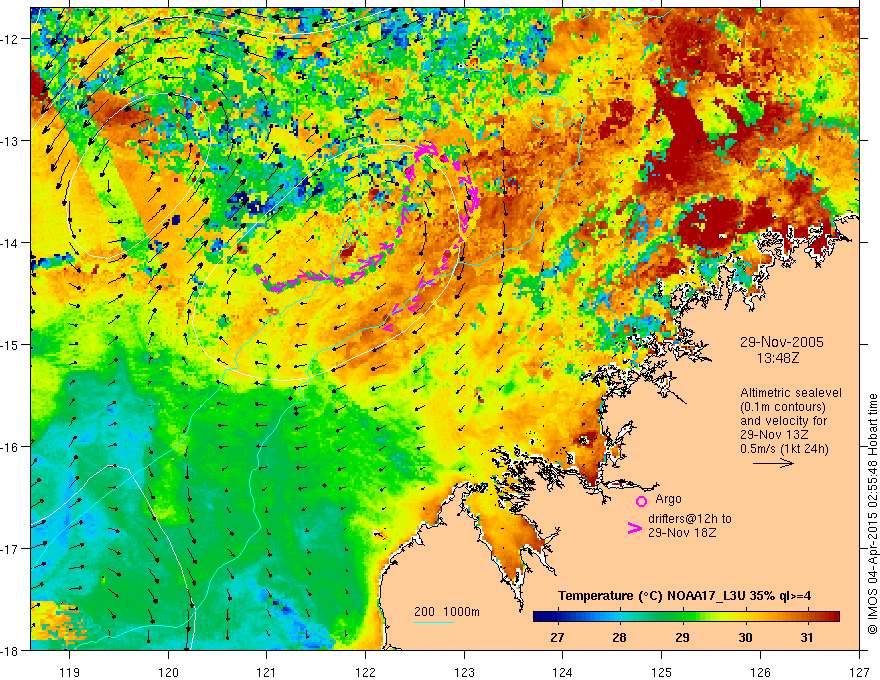
Task: Click the 0.5m/s velocity scale arrow
Action: tap(773, 463)
